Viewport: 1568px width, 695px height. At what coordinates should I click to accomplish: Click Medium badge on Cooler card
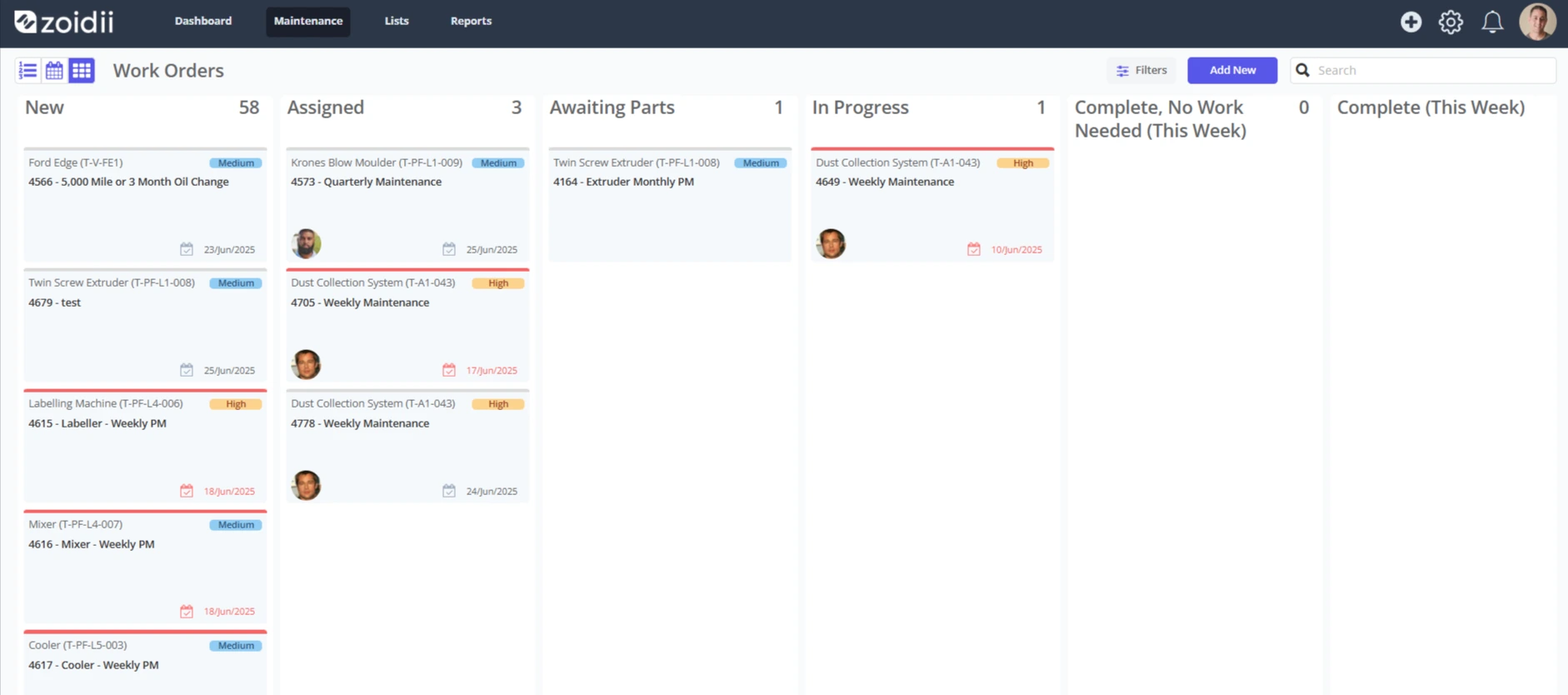[236, 646]
